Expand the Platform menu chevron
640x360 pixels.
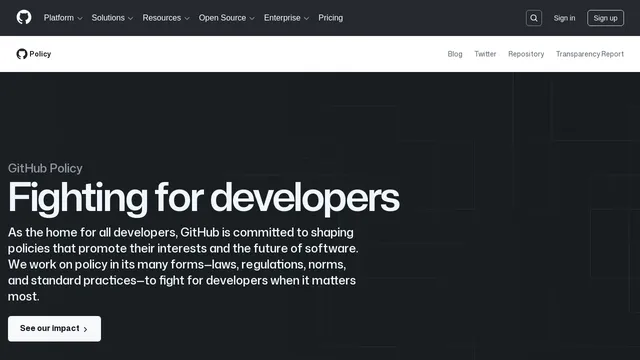(x=80, y=18)
